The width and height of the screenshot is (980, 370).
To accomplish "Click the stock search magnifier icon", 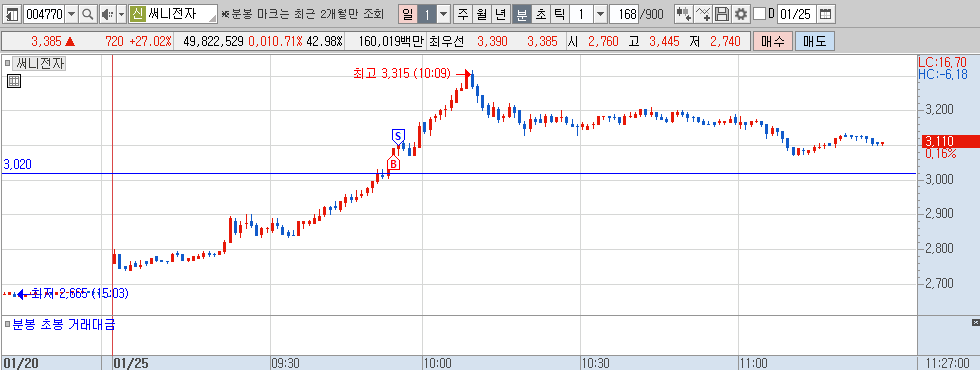I will coord(88,14).
